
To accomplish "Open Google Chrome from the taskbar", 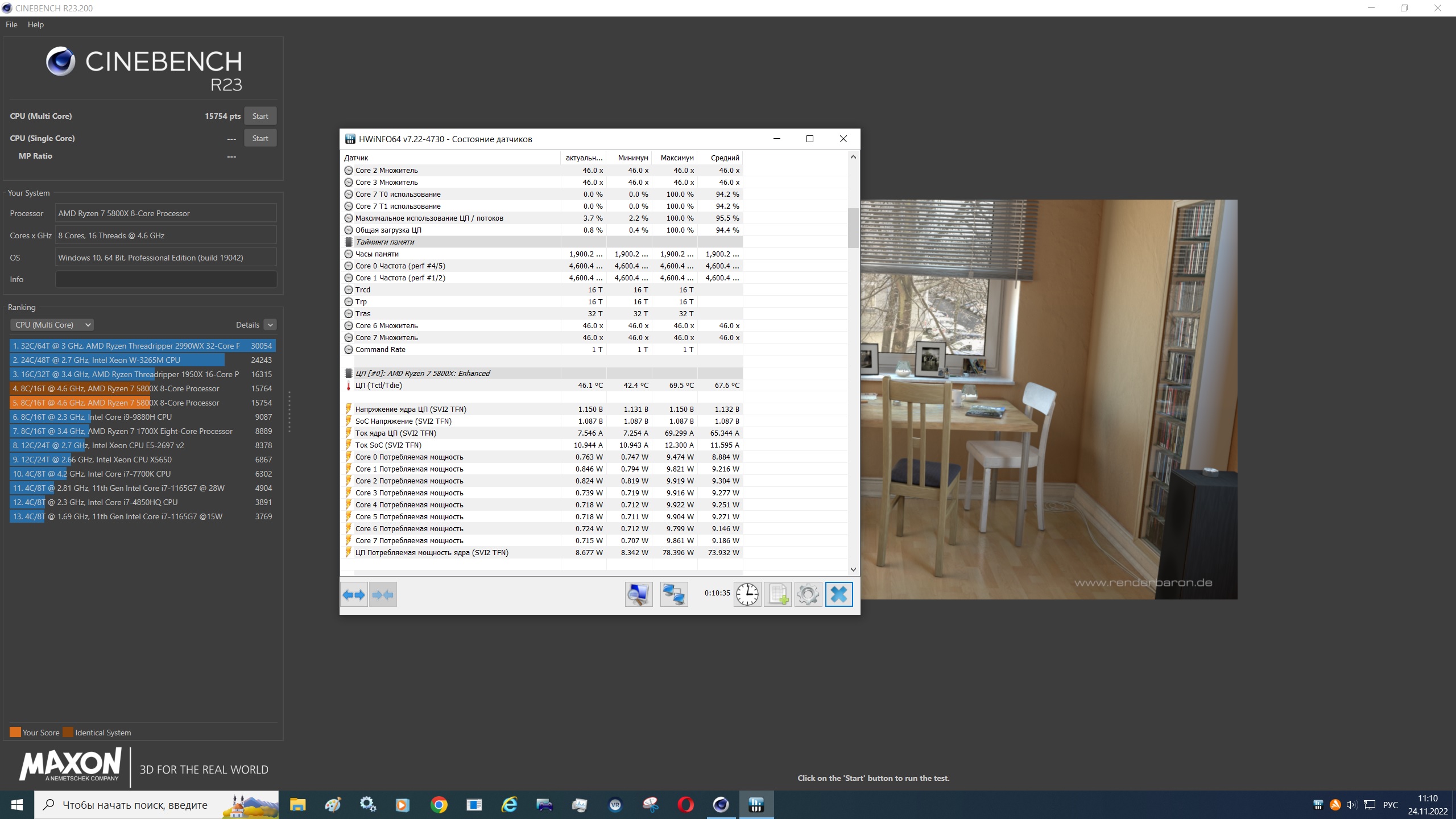I will coord(439,805).
